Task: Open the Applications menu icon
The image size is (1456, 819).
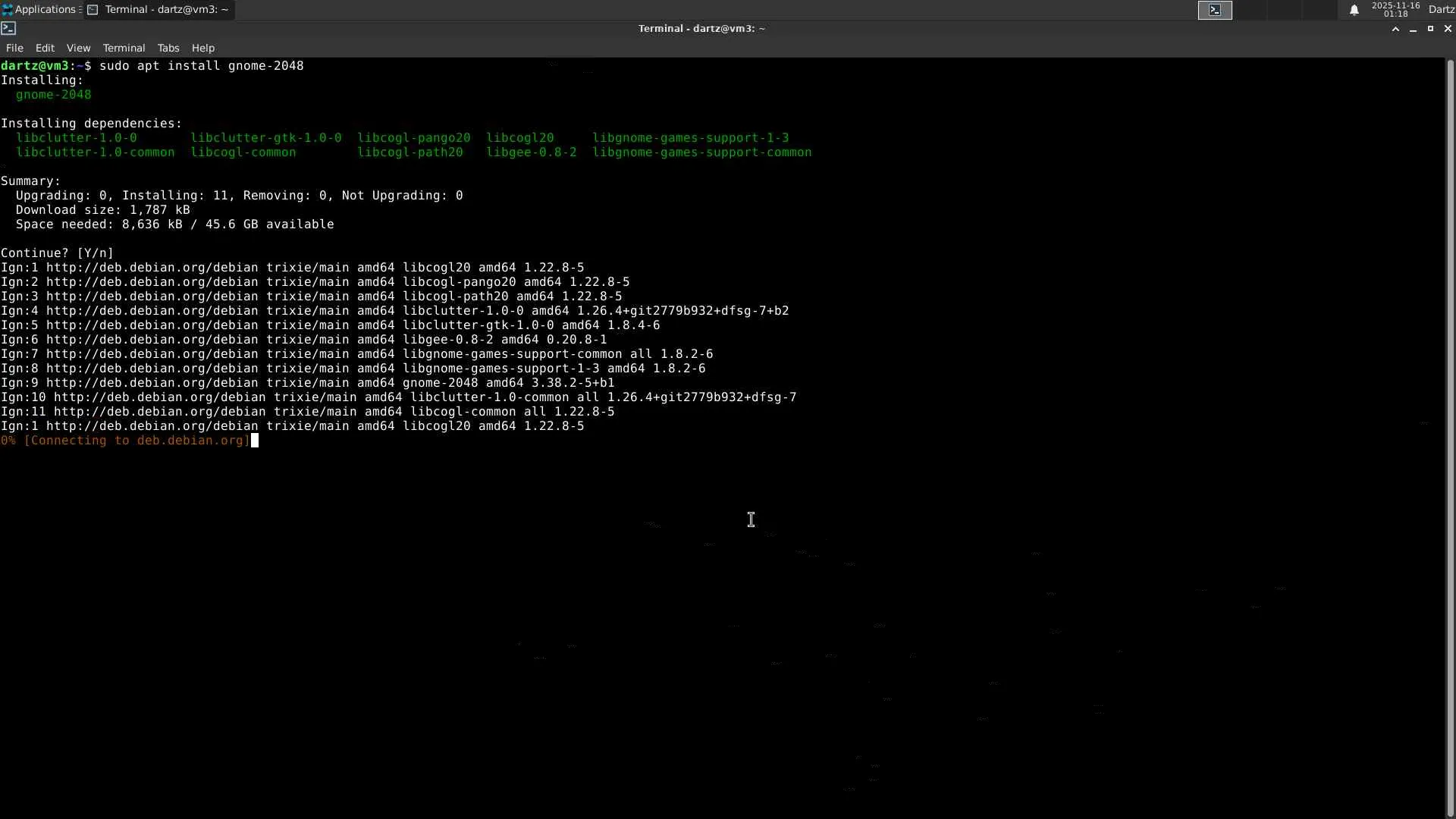Action: [x=8, y=9]
